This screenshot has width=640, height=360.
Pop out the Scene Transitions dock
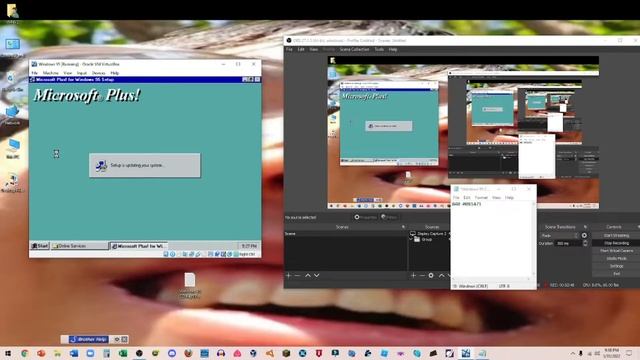(585, 227)
